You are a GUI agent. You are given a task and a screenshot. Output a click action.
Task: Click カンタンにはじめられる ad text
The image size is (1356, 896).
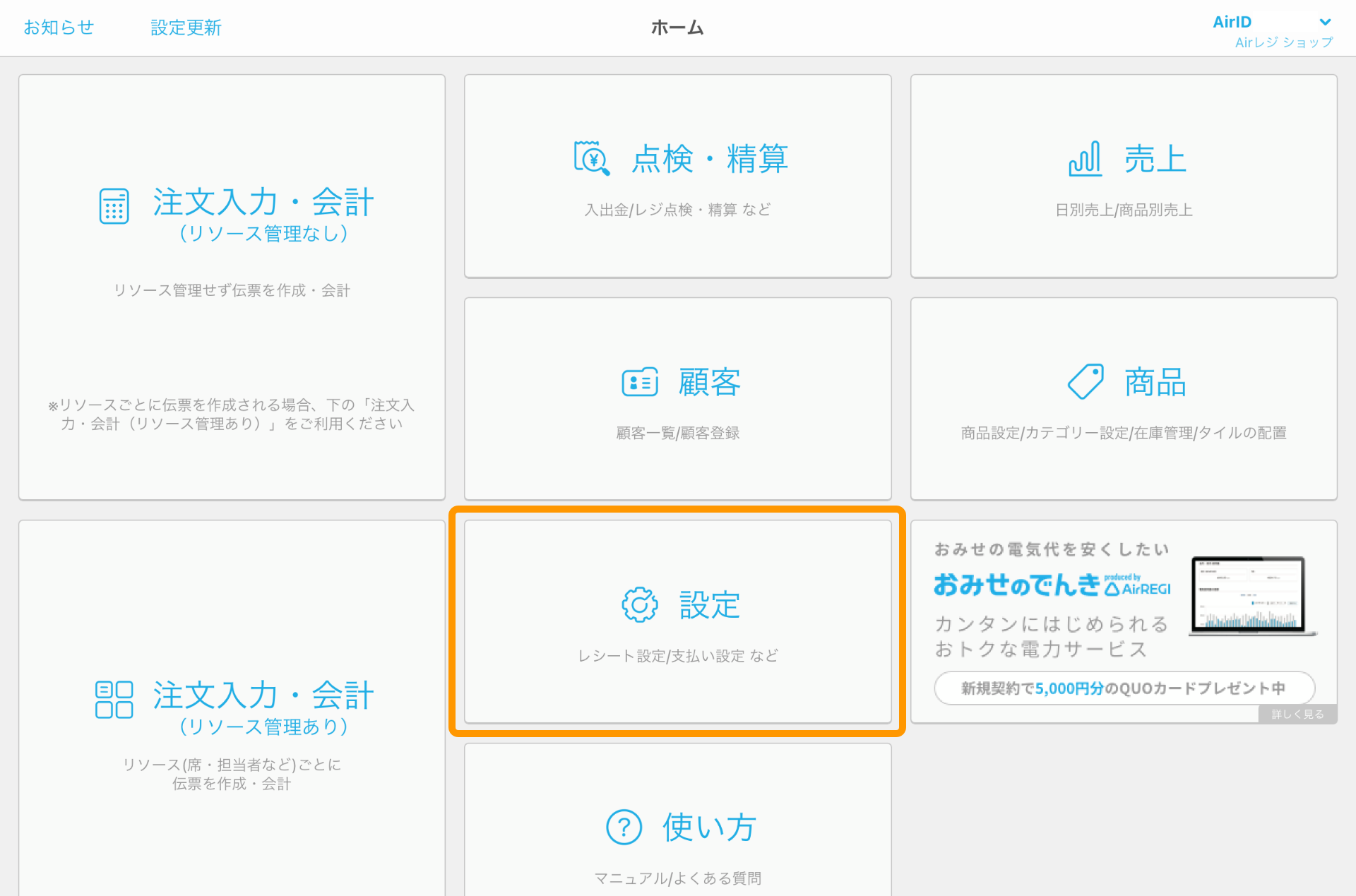1052,623
